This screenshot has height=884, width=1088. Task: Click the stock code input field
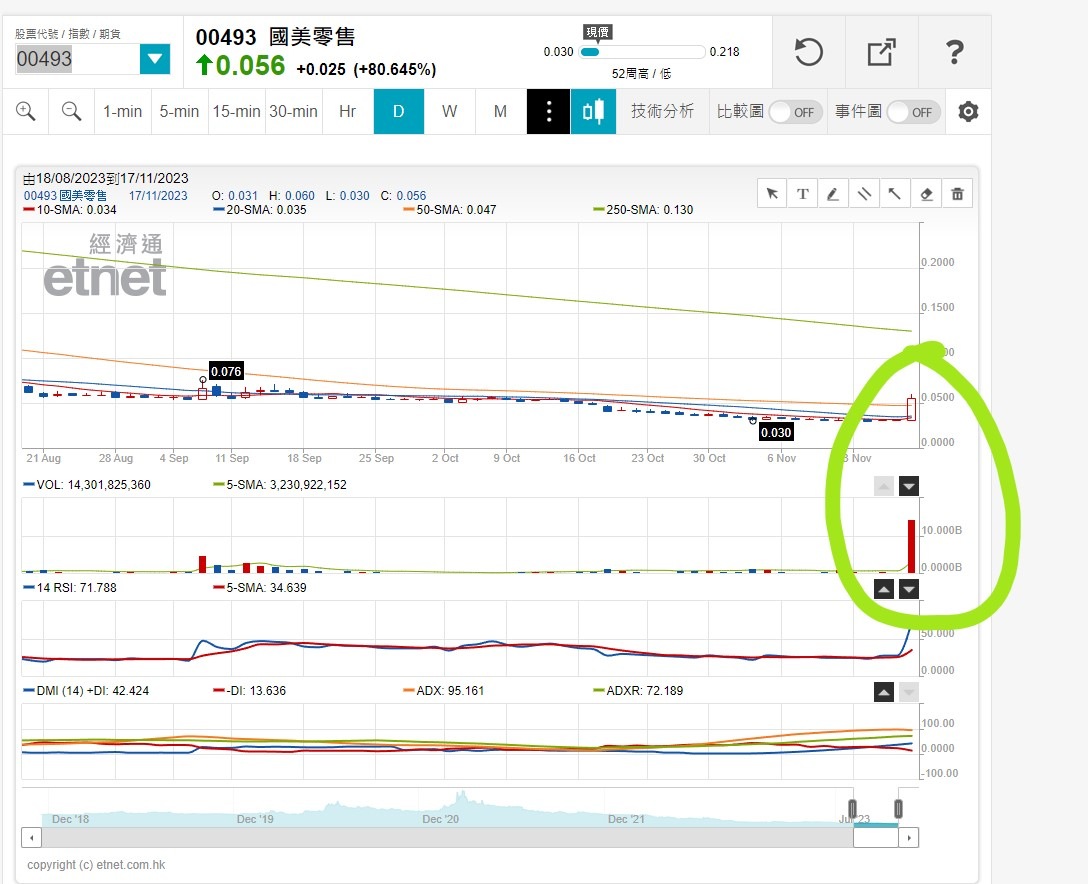pos(77,59)
